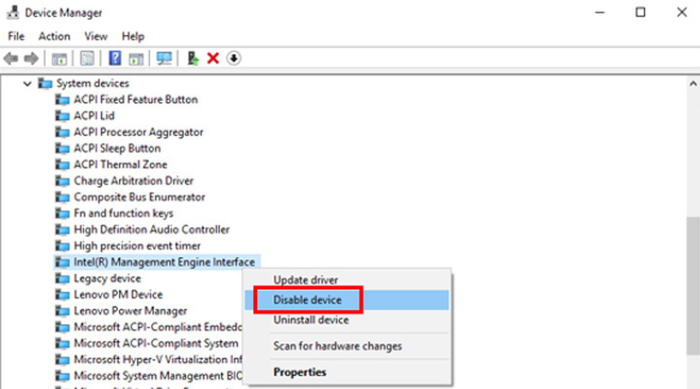Click the Update driver toolbar icon
700x389 pixels.
coord(193,58)
